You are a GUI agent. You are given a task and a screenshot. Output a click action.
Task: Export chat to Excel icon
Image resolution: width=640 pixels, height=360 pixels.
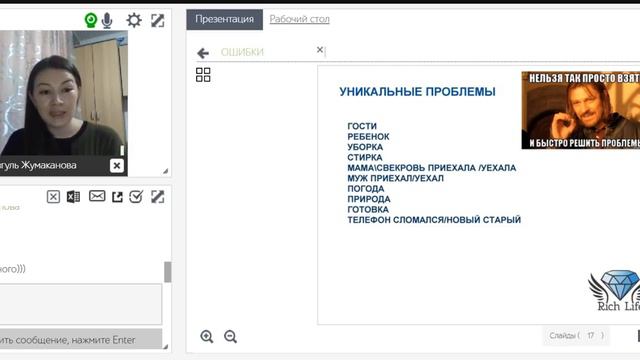click(x=73, y=197)
